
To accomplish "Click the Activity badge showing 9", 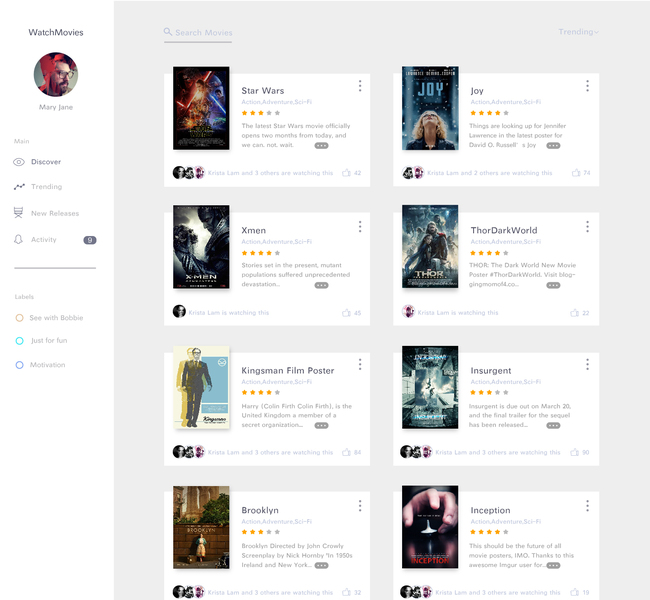I will (90, 240).
